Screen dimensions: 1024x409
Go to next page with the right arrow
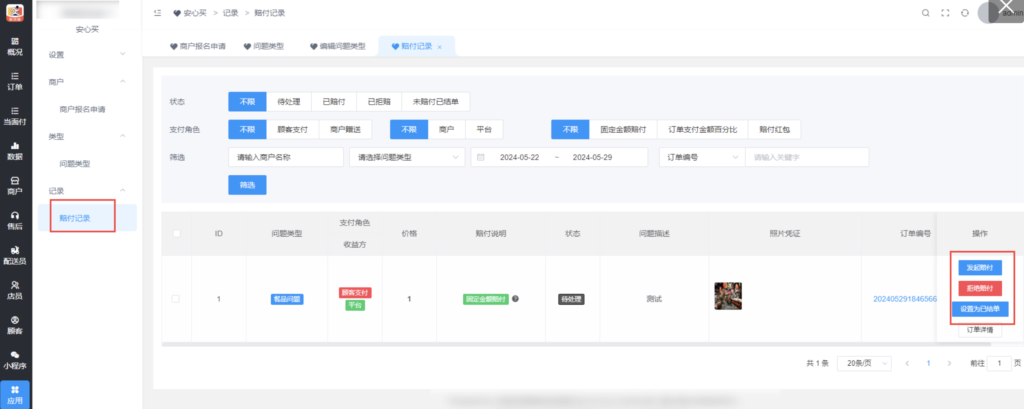950,363
